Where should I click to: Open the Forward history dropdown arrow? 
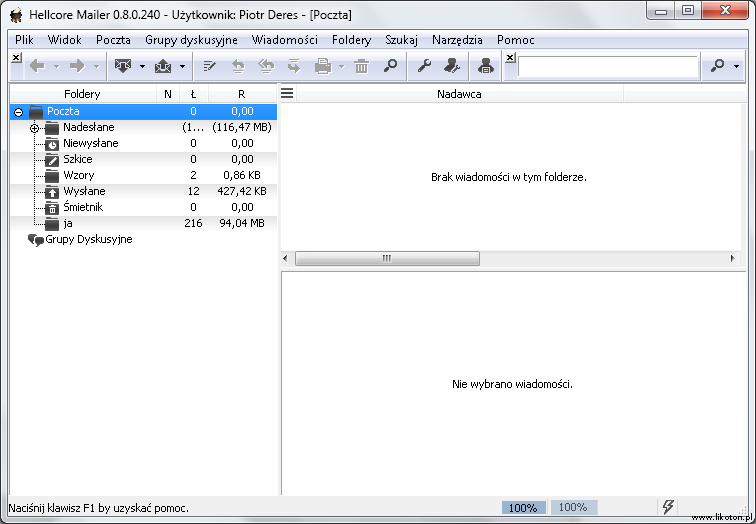click(x=96, y=67)
